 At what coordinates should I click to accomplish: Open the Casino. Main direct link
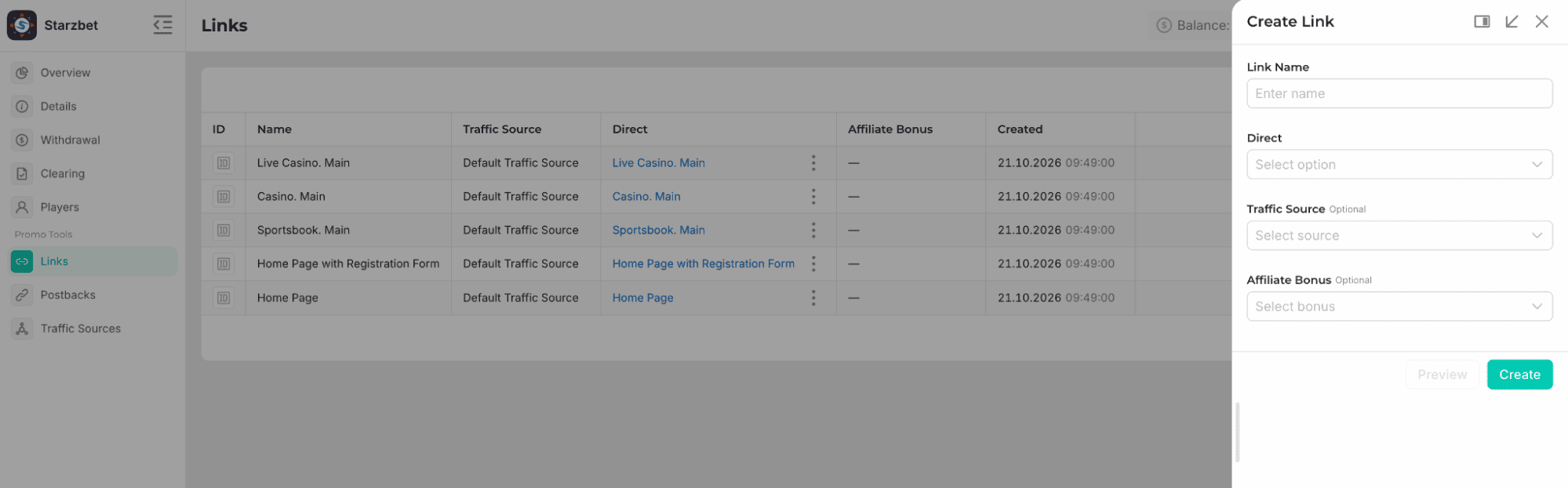click(646, 197)
